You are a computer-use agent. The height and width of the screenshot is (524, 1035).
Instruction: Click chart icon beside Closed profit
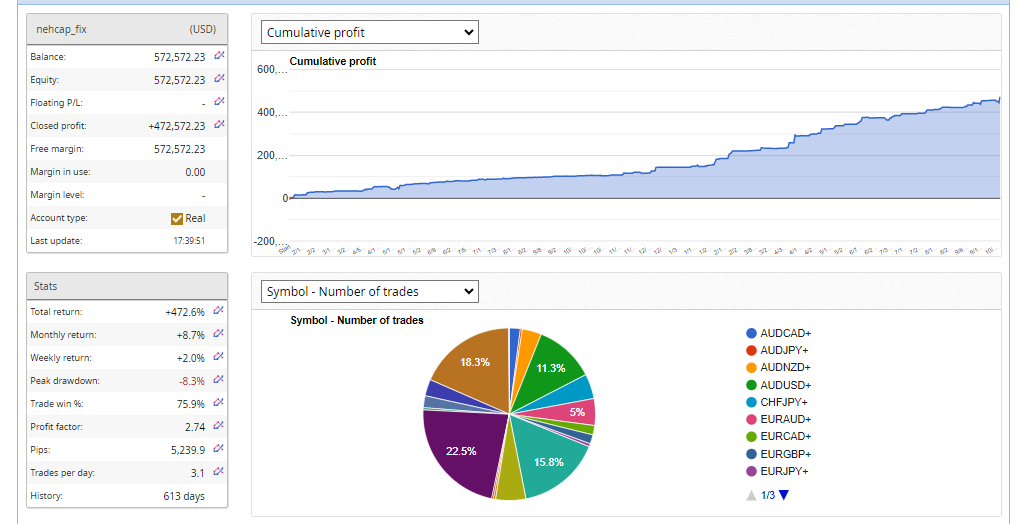pos(219,125)
